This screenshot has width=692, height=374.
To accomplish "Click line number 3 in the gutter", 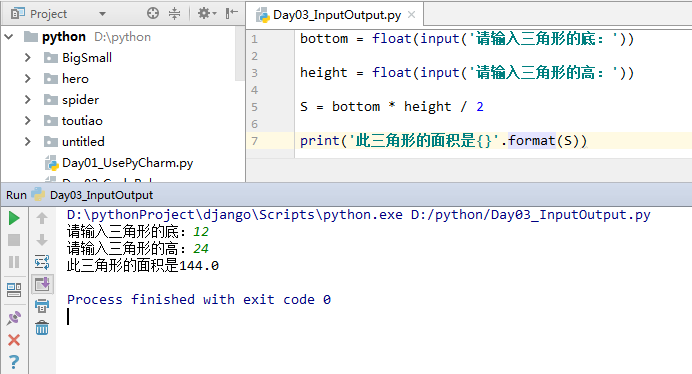I will tap(254, 73).
